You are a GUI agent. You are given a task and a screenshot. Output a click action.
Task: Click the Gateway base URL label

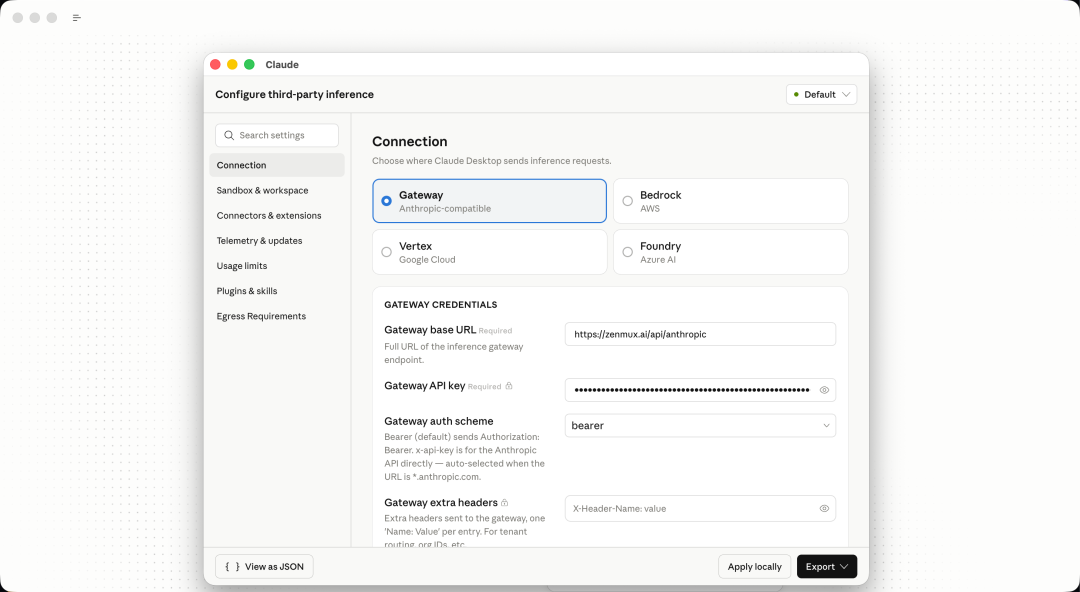430,330
